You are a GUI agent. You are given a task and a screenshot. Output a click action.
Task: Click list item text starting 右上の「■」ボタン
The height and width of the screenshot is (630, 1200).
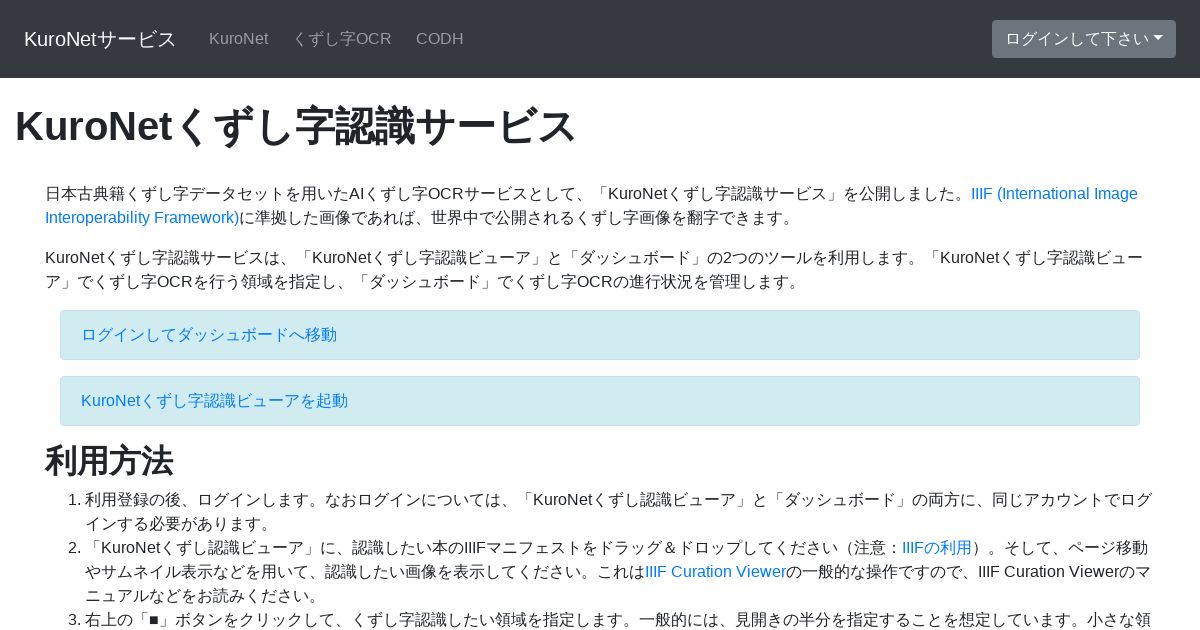tap(618, 620)
